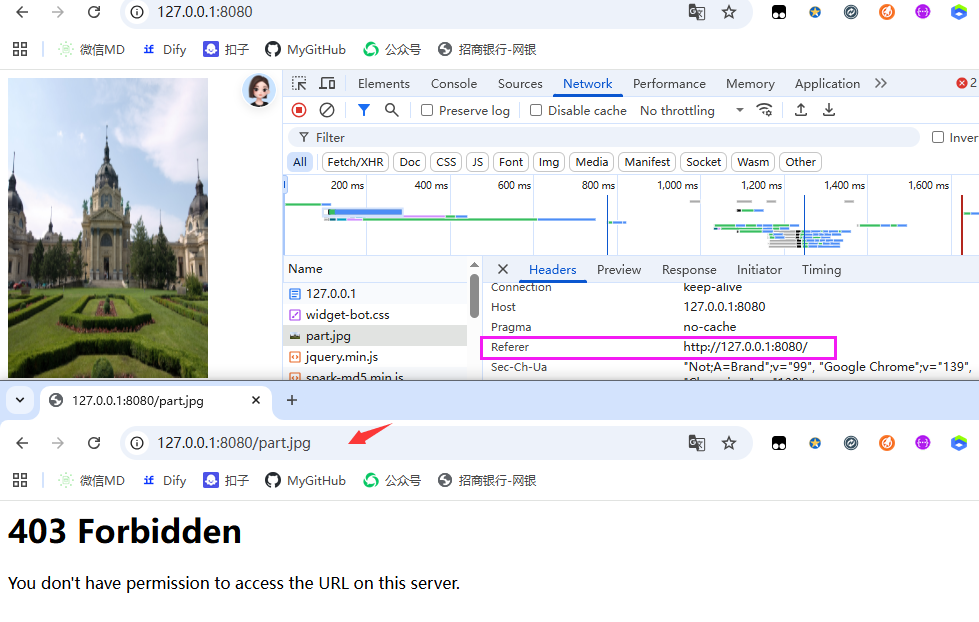Select the Img filter chip
This screenshot has width=979, height=622.
pos(549,162)
